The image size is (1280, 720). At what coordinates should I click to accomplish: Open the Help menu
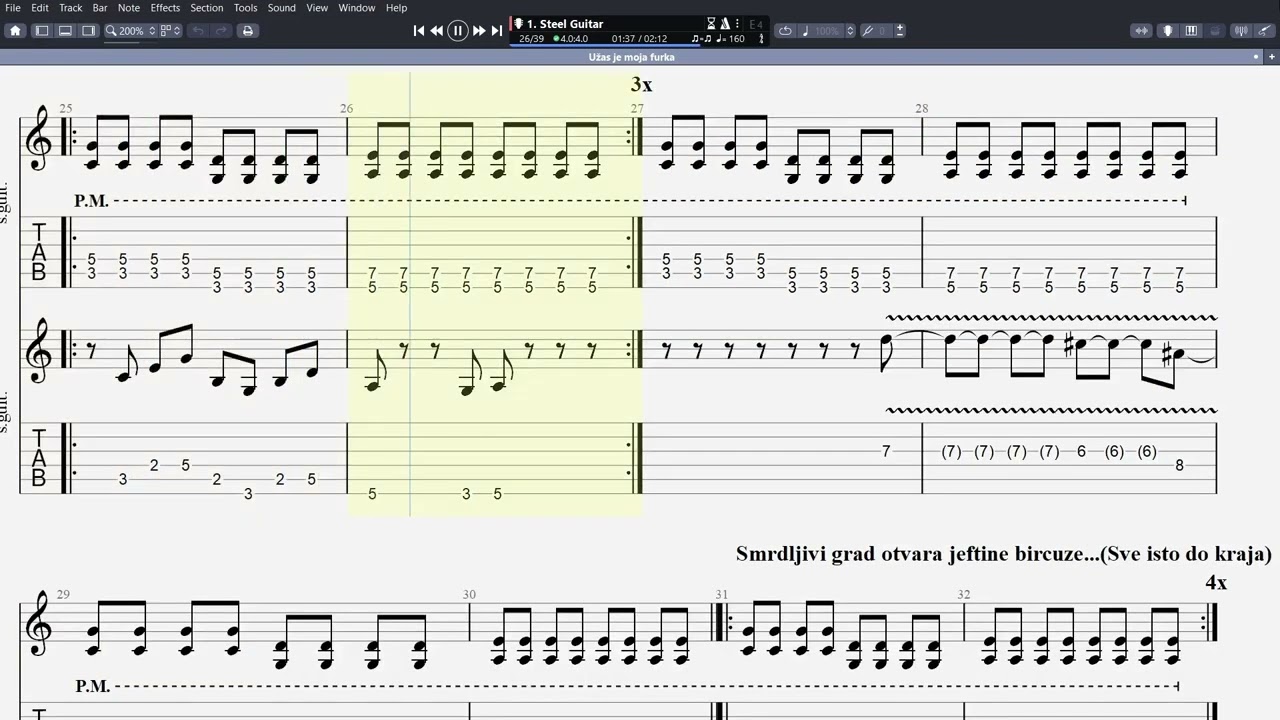397,8
